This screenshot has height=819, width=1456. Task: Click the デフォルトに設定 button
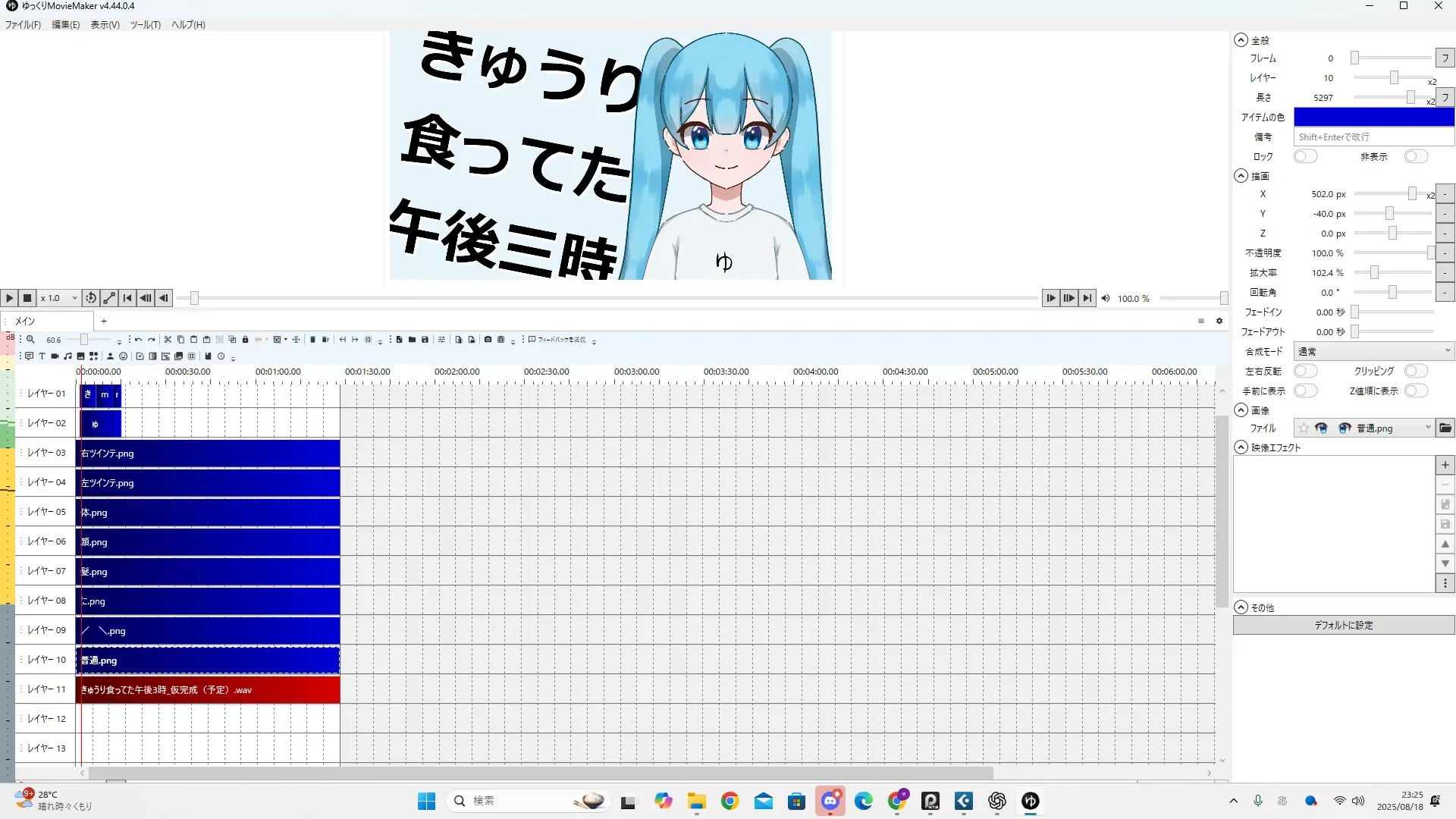click(1343, 625)
